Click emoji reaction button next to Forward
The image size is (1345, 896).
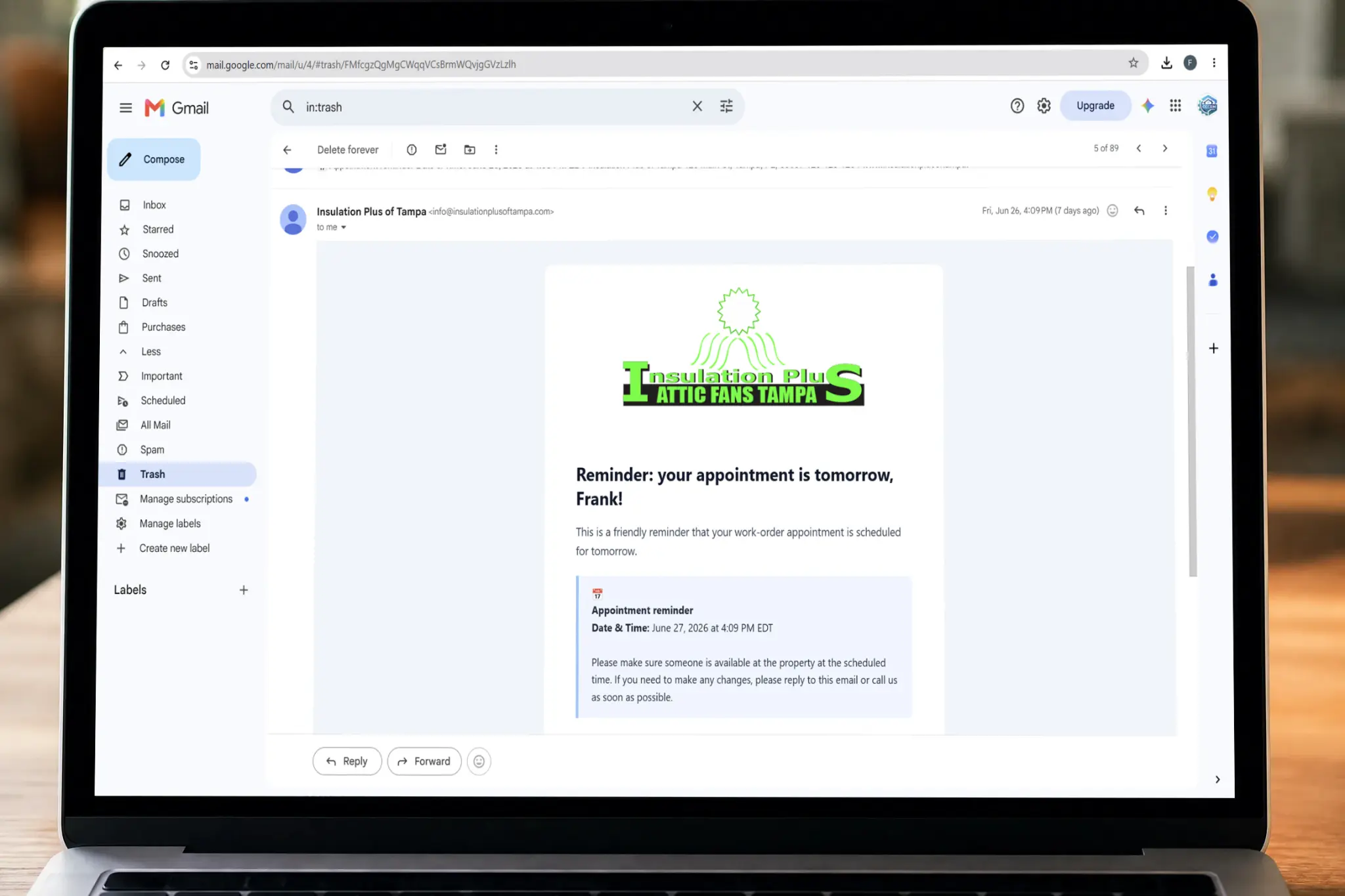click(x=479, y=761)
